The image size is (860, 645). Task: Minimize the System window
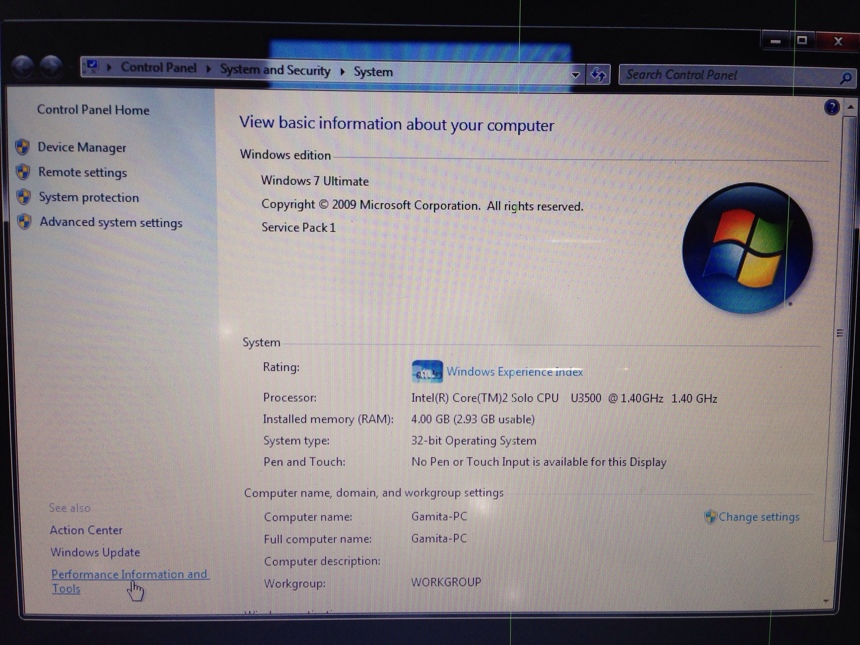point(776,41)
